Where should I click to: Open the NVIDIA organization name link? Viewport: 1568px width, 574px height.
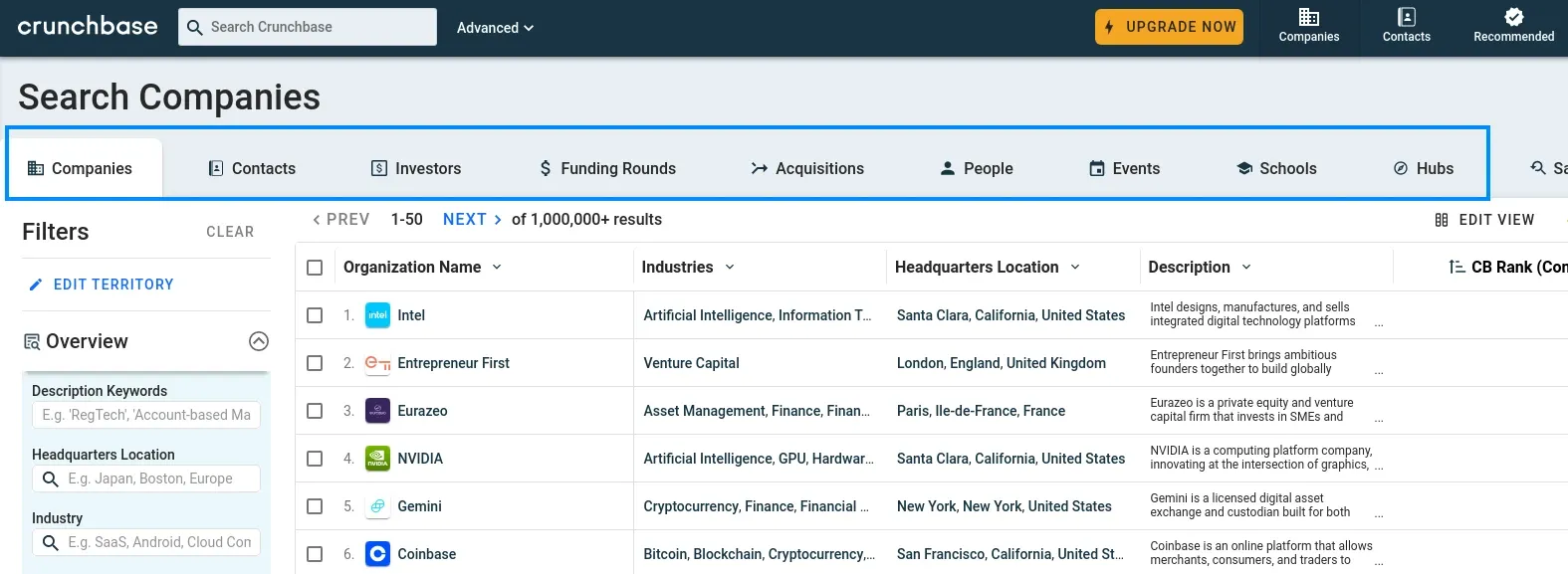coord(420,459)
